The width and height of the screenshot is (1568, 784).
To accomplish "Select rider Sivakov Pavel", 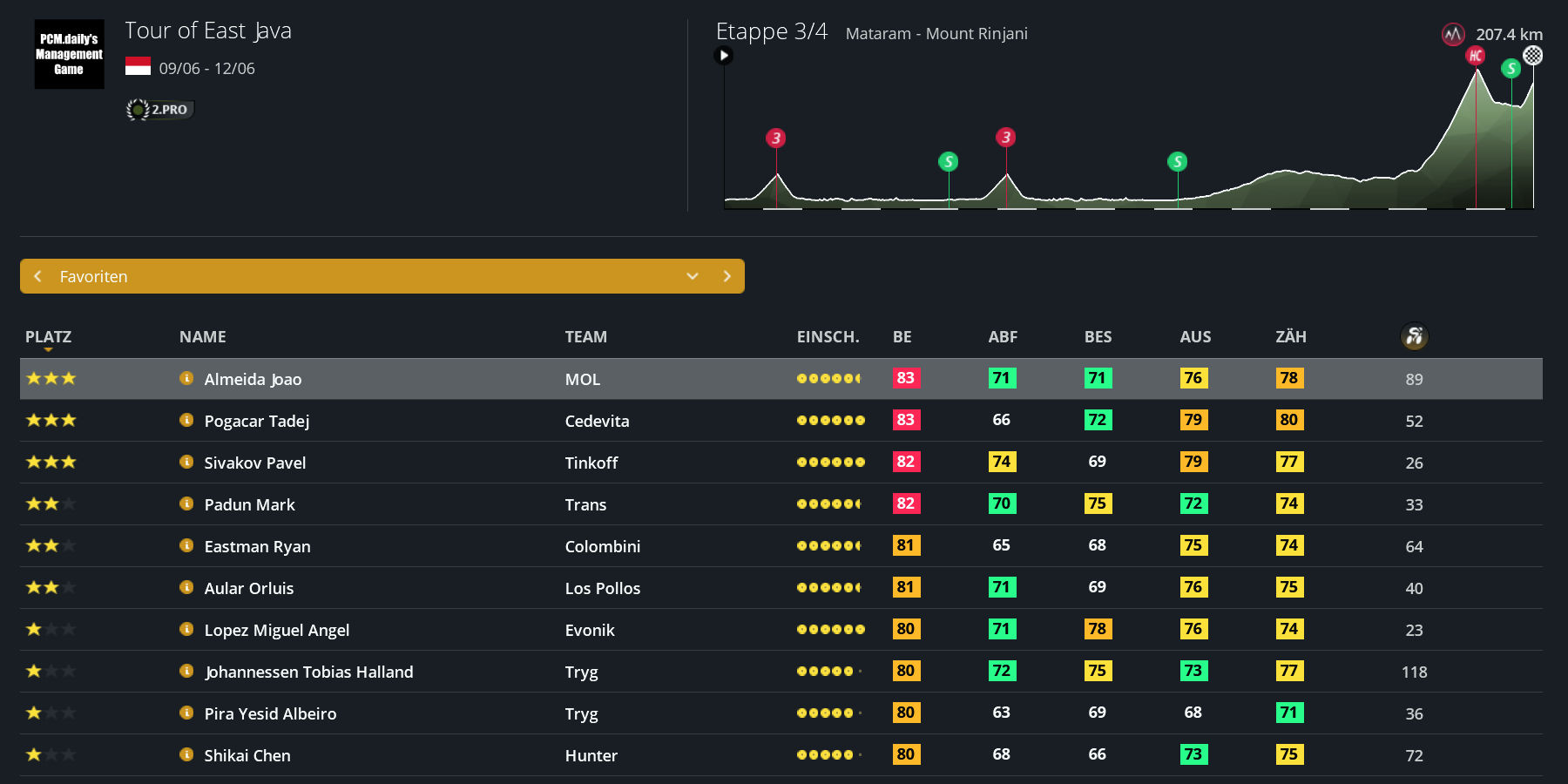I will click(254, 463).
